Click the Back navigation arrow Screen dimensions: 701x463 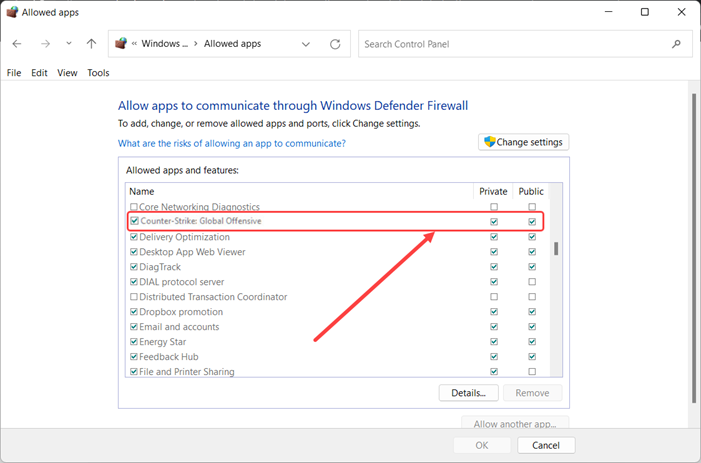[x=17, y=44]
